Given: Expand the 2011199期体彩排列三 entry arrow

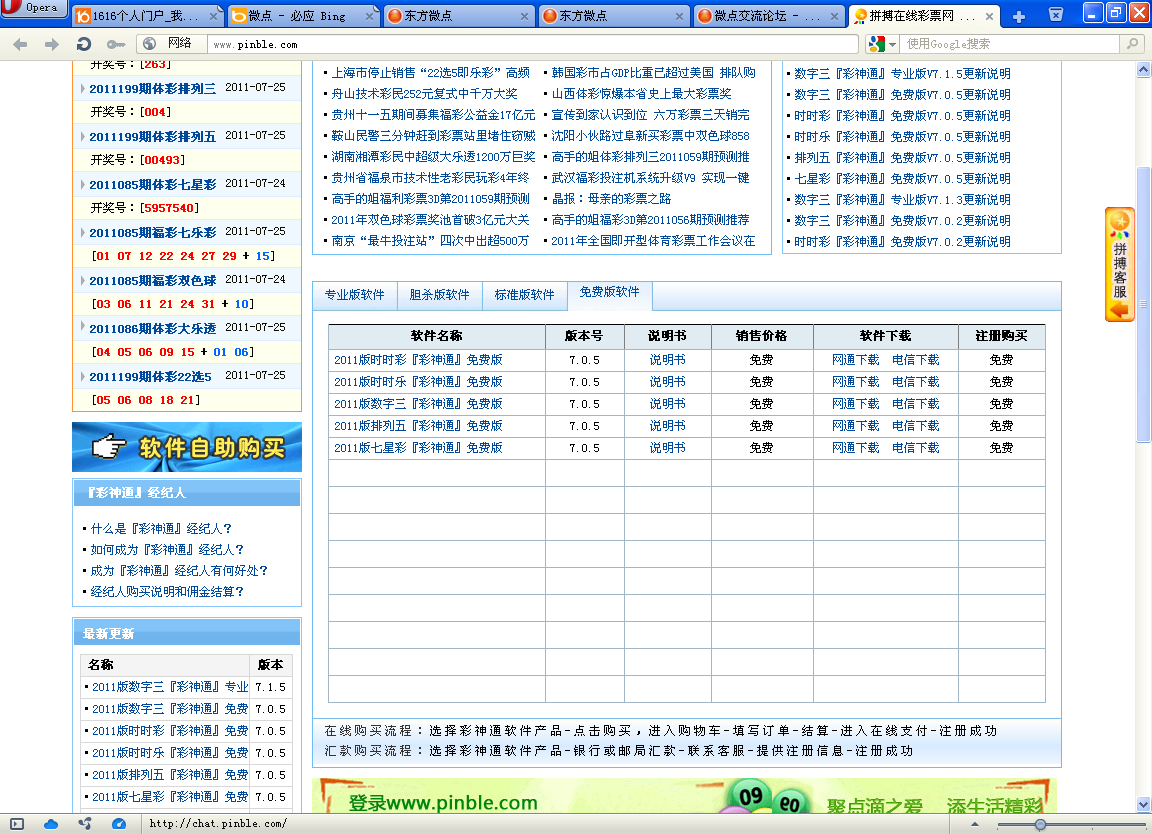Looking at the screenshot, I should (82, 88).
